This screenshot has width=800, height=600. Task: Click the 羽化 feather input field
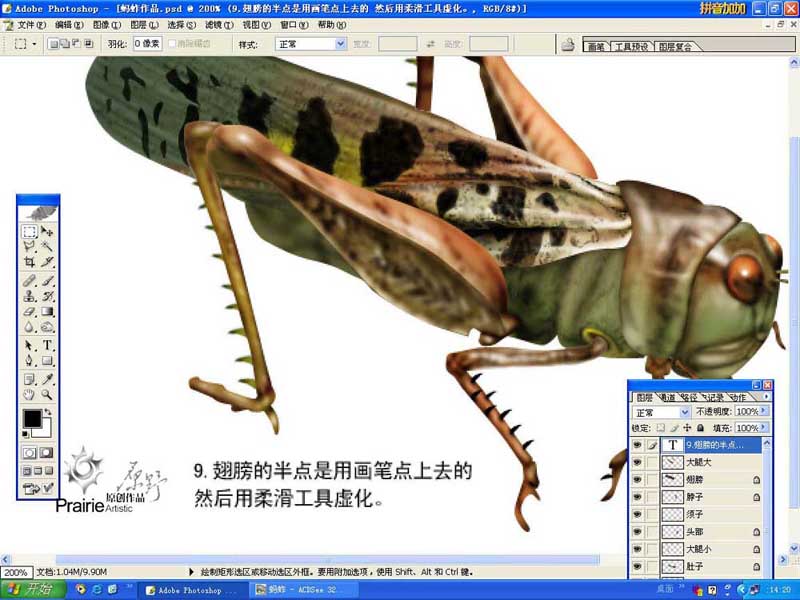(x=147, y=44)
